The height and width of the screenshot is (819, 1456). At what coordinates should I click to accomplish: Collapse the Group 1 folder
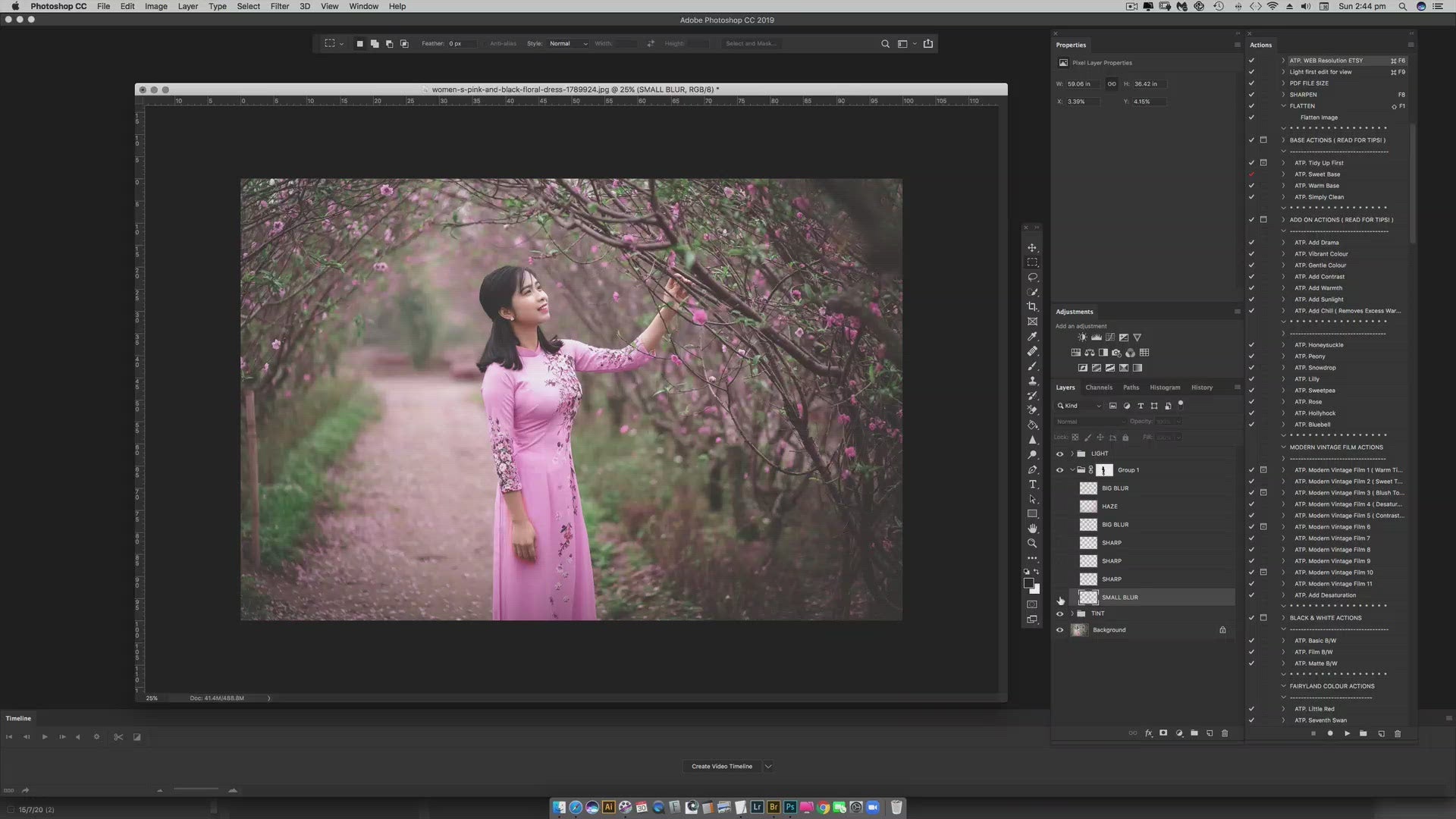(1072, 470)
